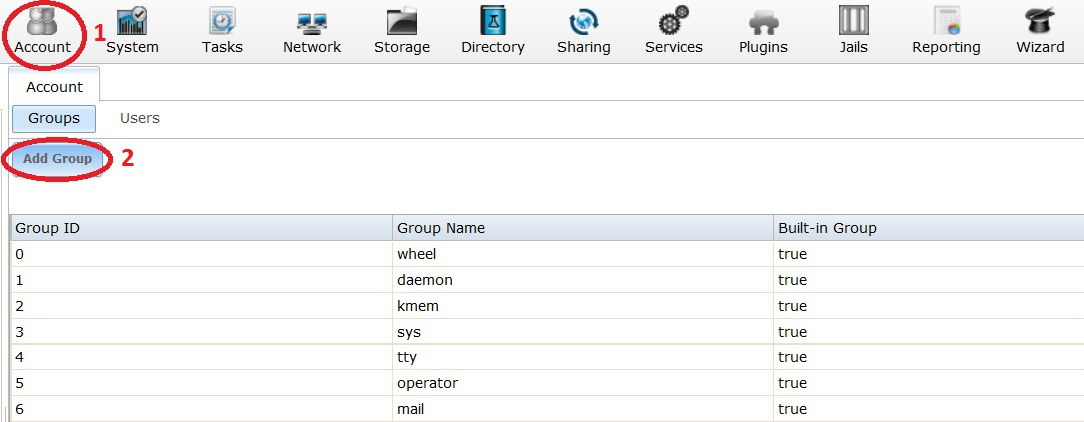
Task: Open the Storage folder icon
Action: click(402, 22)
